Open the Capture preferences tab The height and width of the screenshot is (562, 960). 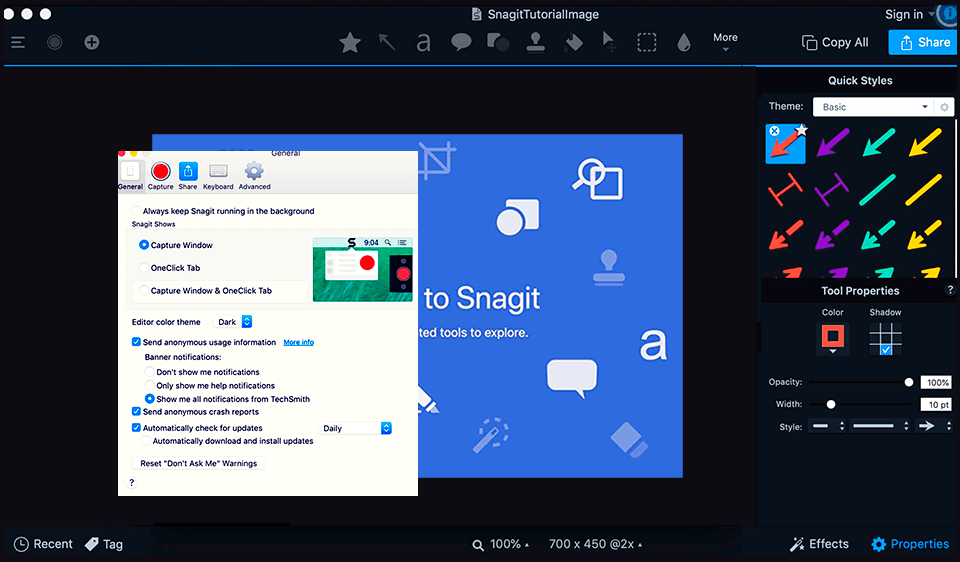coord(160,176)
